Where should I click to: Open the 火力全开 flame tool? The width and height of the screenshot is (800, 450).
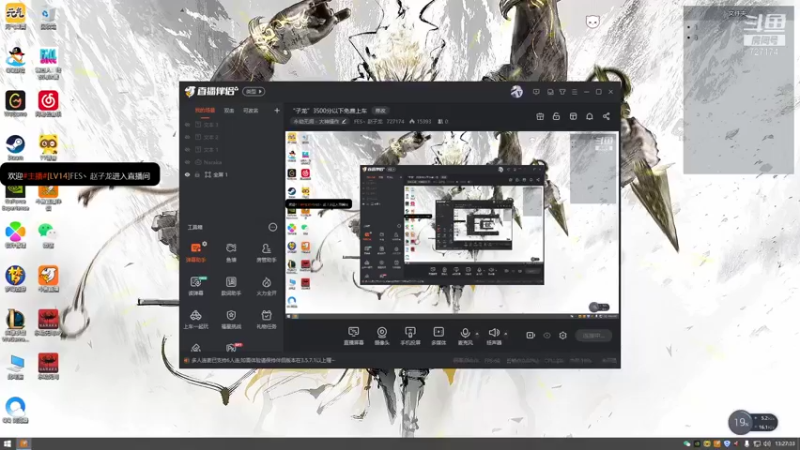point(266,286)
